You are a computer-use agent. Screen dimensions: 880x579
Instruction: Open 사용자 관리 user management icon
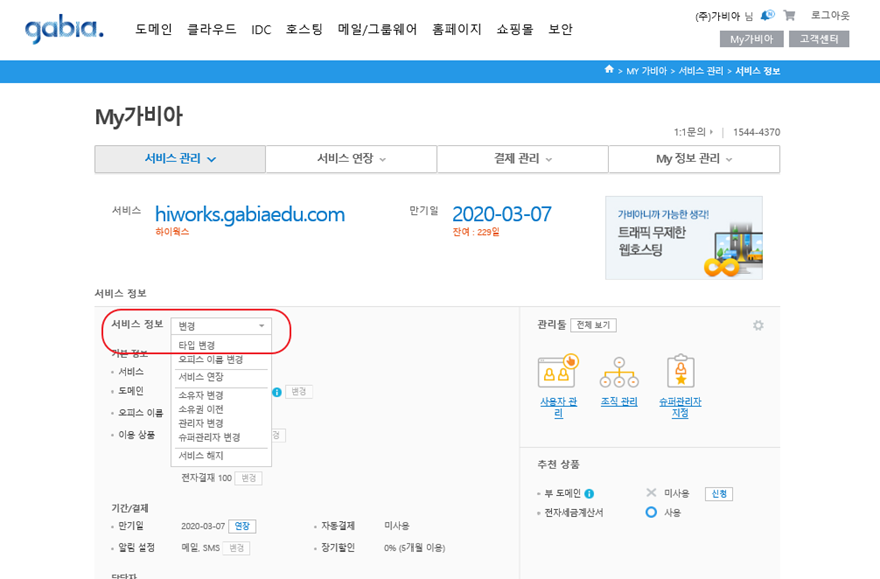tap(558, 371)
